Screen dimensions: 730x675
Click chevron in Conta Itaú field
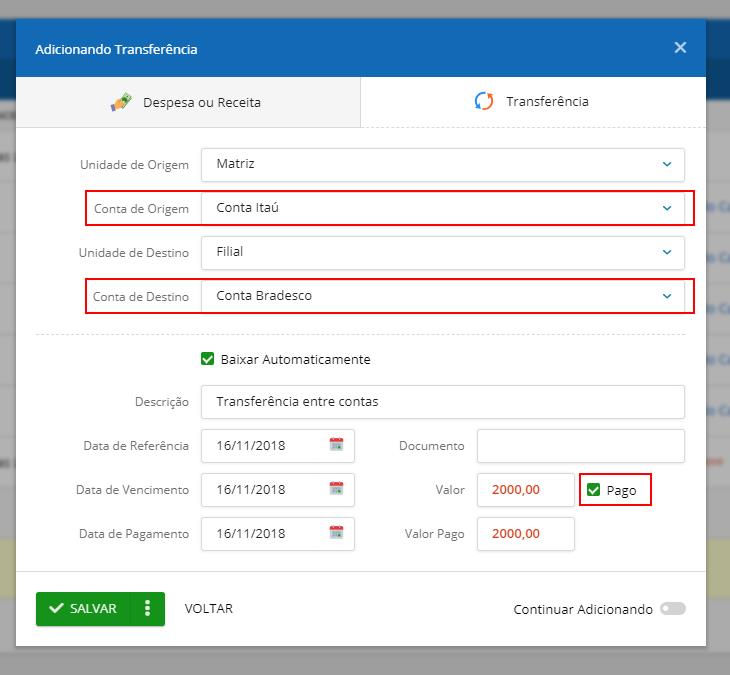667,208
